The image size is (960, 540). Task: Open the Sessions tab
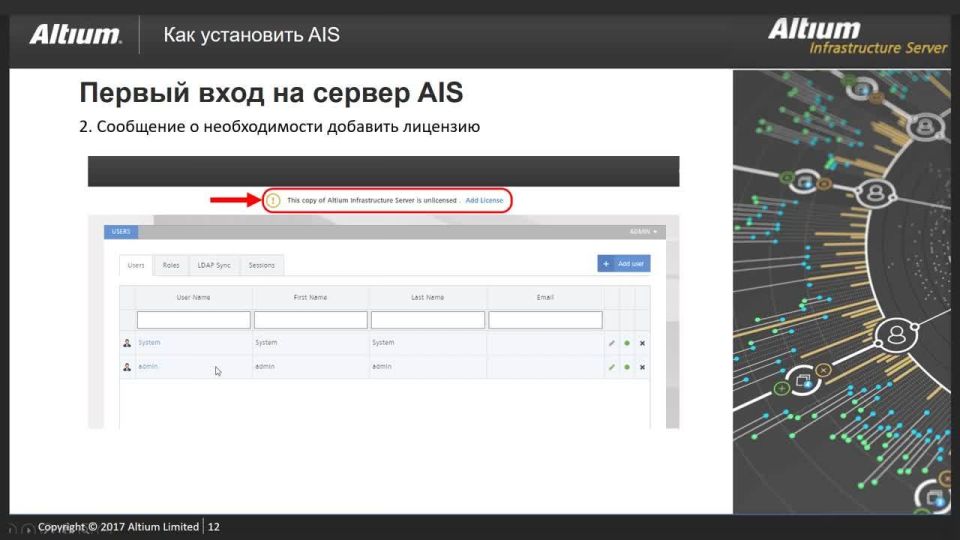click(261, 265)
